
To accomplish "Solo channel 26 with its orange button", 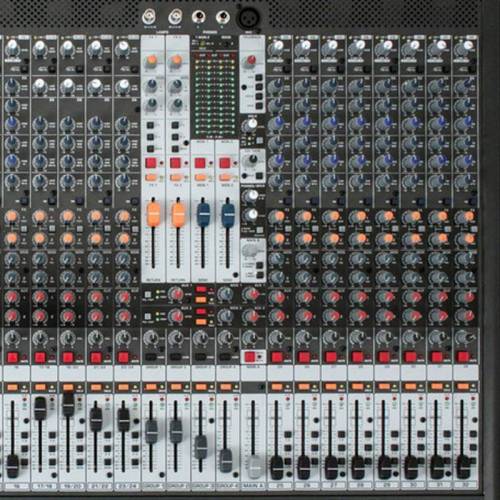I will point(303,387).
